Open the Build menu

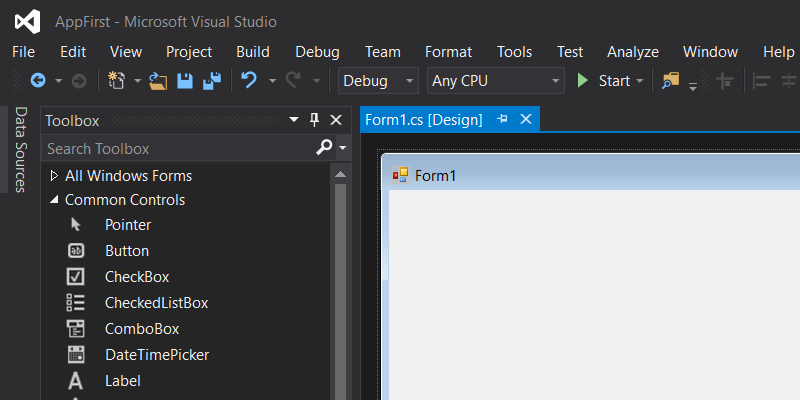click(x=253, y=52)
